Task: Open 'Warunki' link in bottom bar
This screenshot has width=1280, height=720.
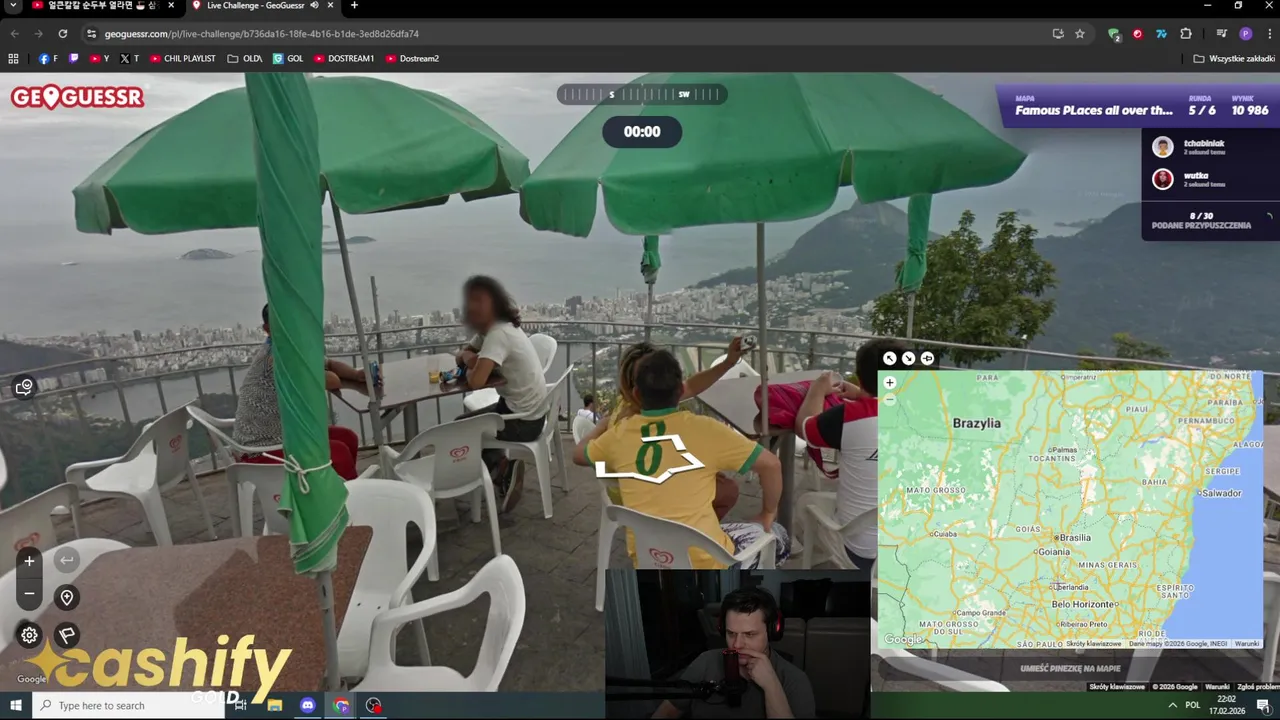Action: coord(1217,687)
